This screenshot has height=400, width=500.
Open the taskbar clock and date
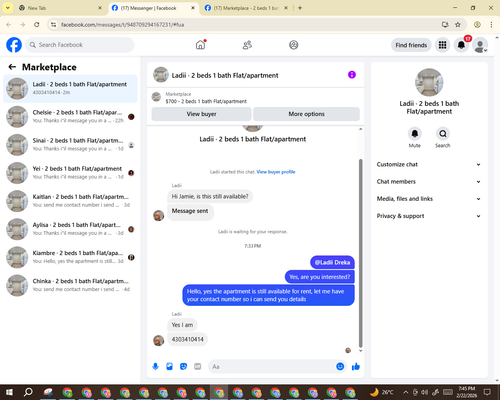(x=466, y=392)
